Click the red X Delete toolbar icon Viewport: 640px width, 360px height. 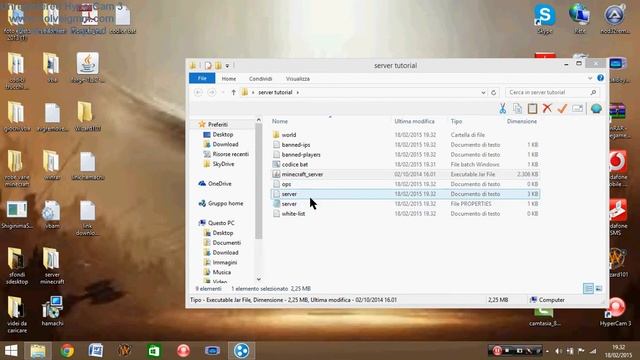pyautogui.click(x=547, y=108)
